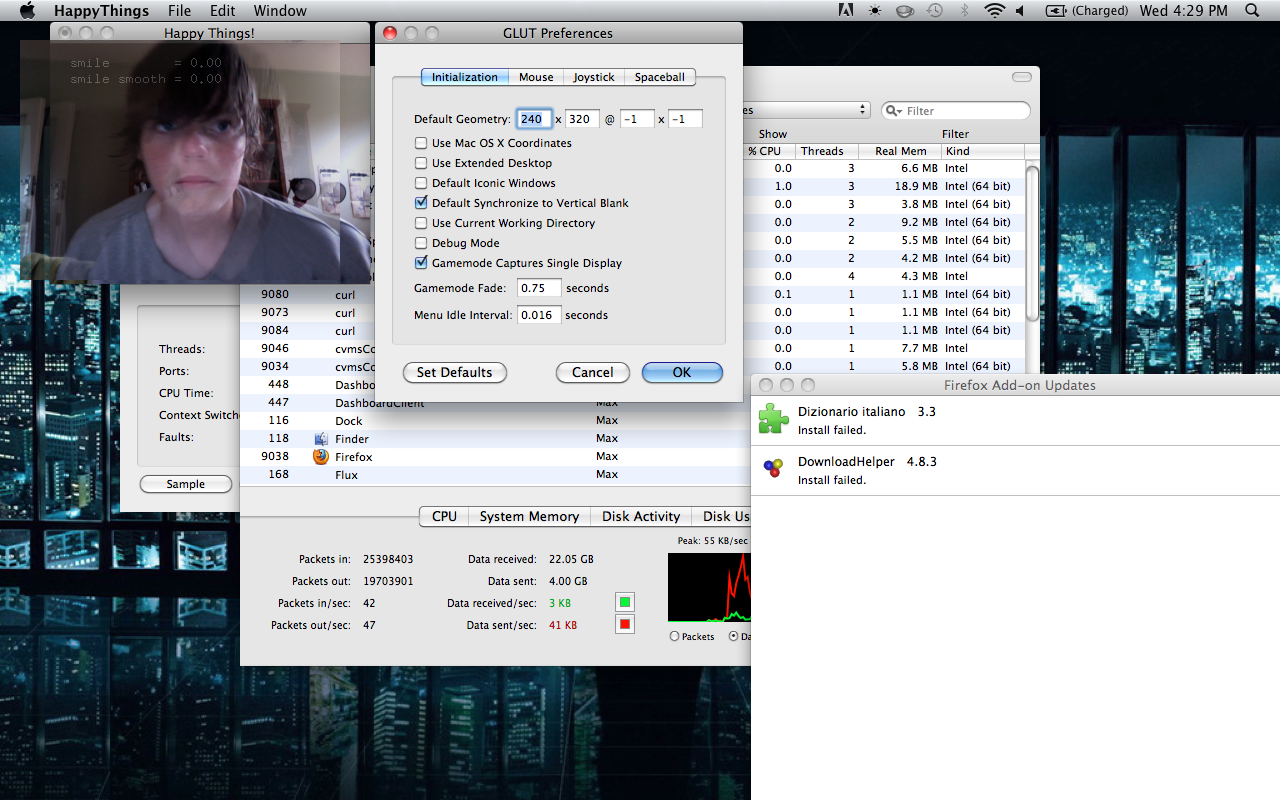Open the Spotlight search magnifier
The width and height of the screenshot is (1280, 800).
pyautogui.click(x=1252, y=11)
